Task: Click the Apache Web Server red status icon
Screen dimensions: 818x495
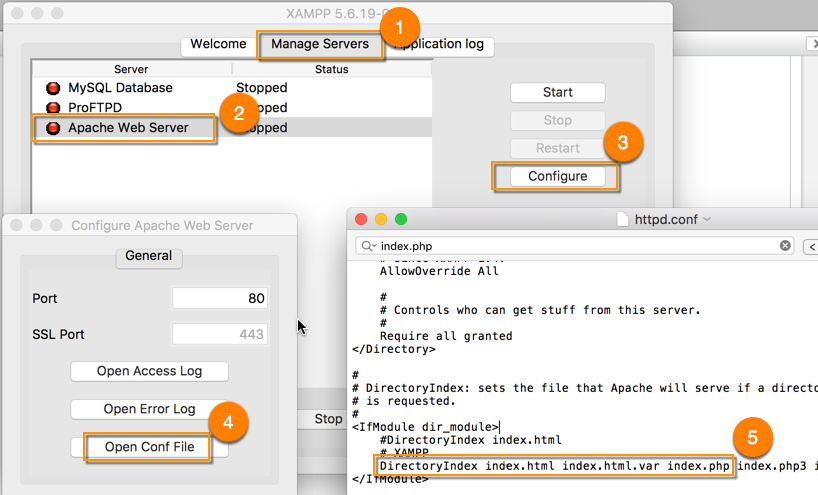Action: 53,128
